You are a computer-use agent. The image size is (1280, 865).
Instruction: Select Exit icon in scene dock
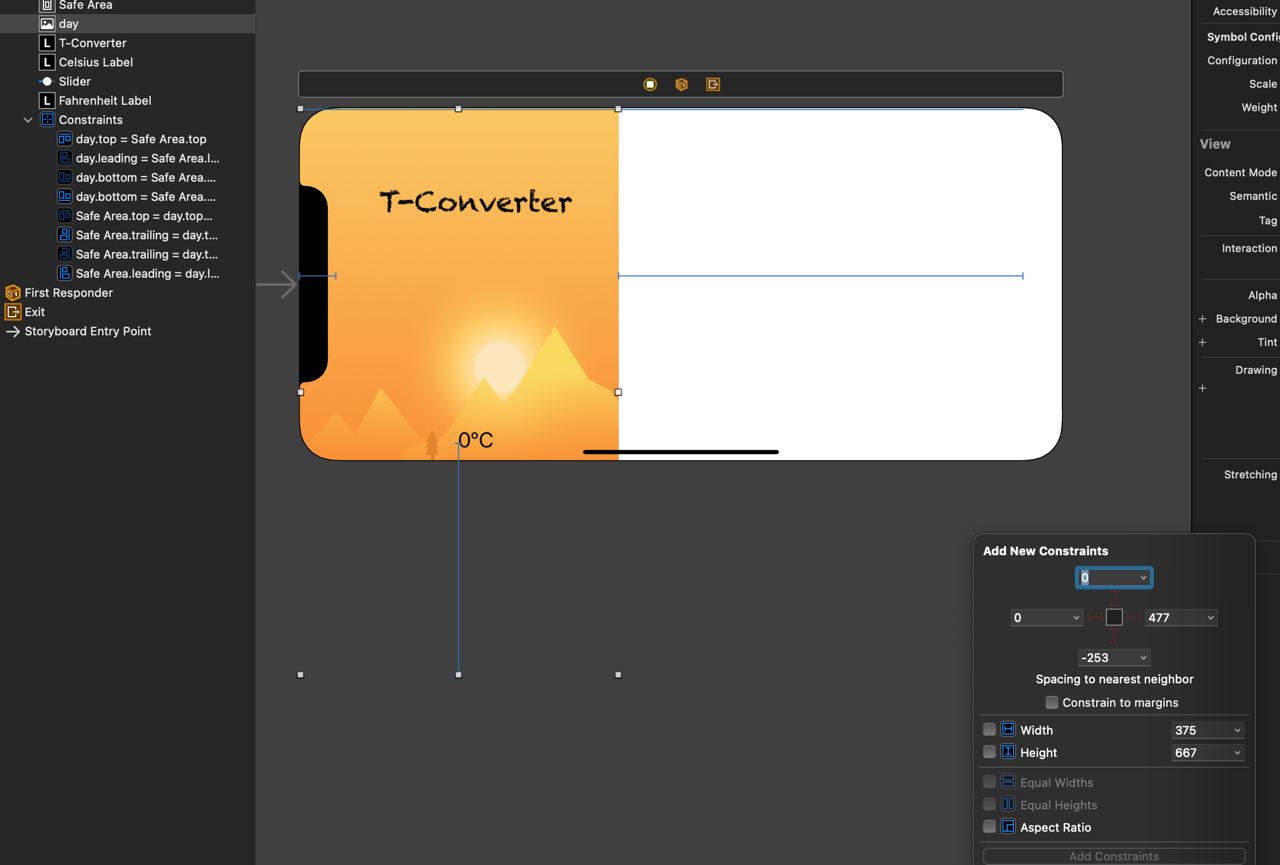[713, 84]
